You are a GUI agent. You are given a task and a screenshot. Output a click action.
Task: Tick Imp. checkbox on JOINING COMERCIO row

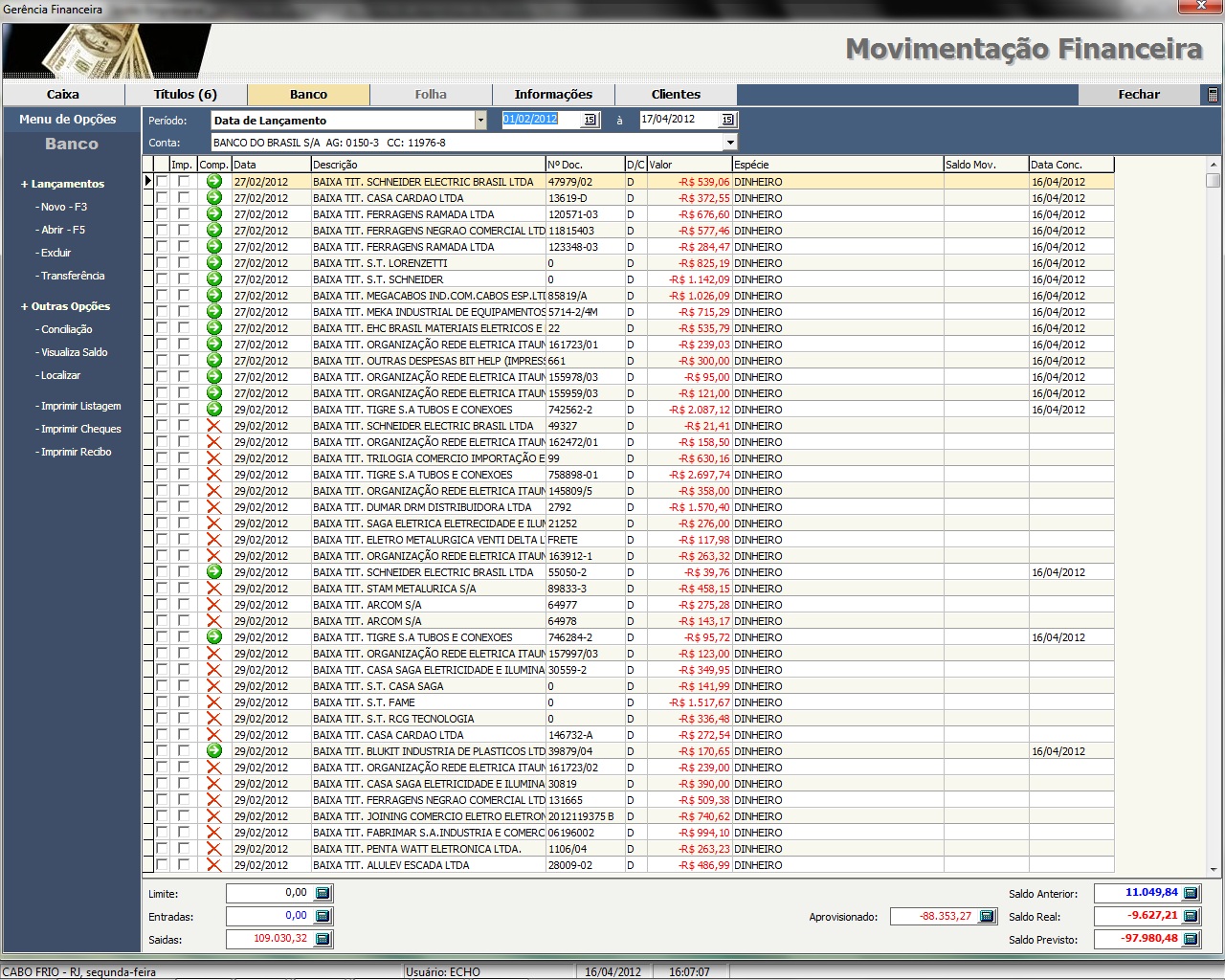coord(183,815)
